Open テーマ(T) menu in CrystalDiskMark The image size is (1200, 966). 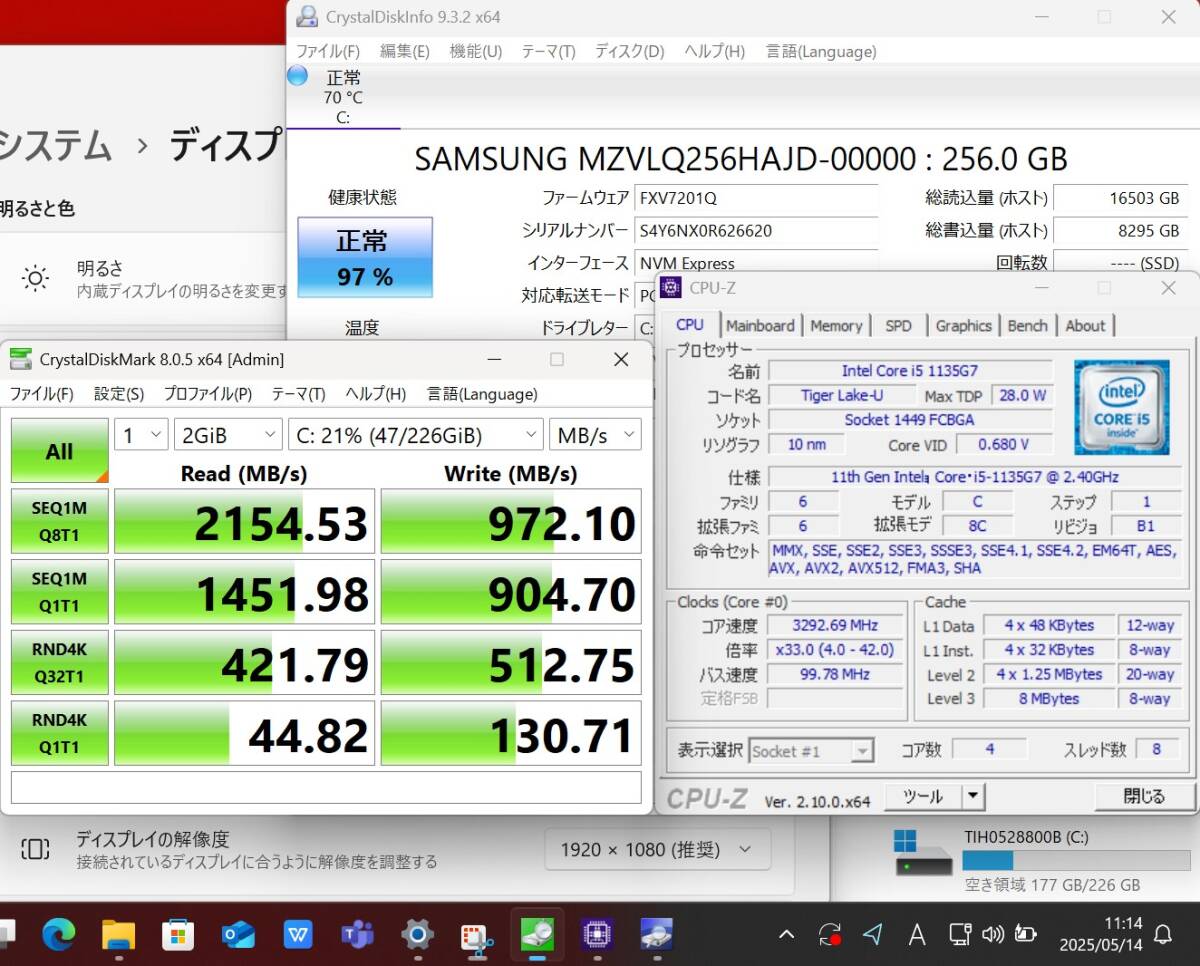point(298,394)
